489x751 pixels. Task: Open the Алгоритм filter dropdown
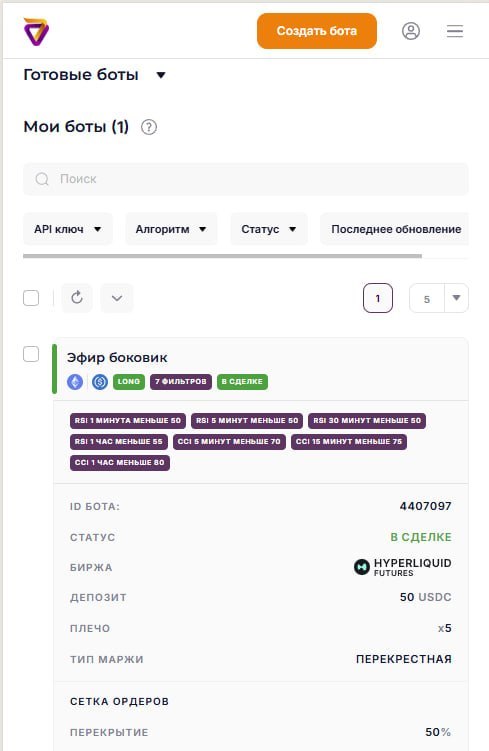tap(171, 229)
